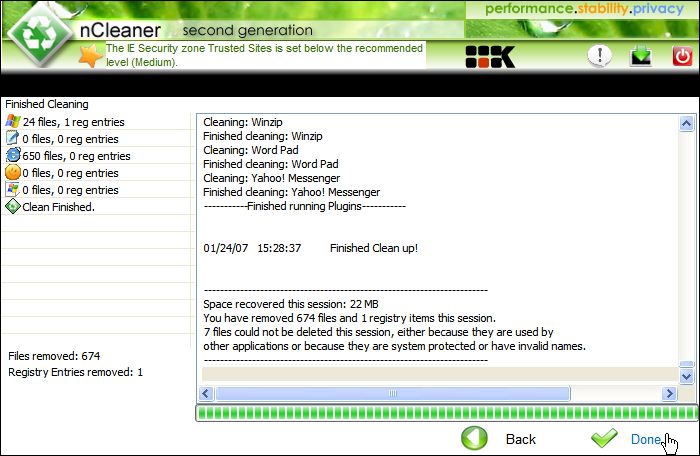700x456 pixels.
Task: Click the document flag icon above Clean Finished
Action: [12, 189]
